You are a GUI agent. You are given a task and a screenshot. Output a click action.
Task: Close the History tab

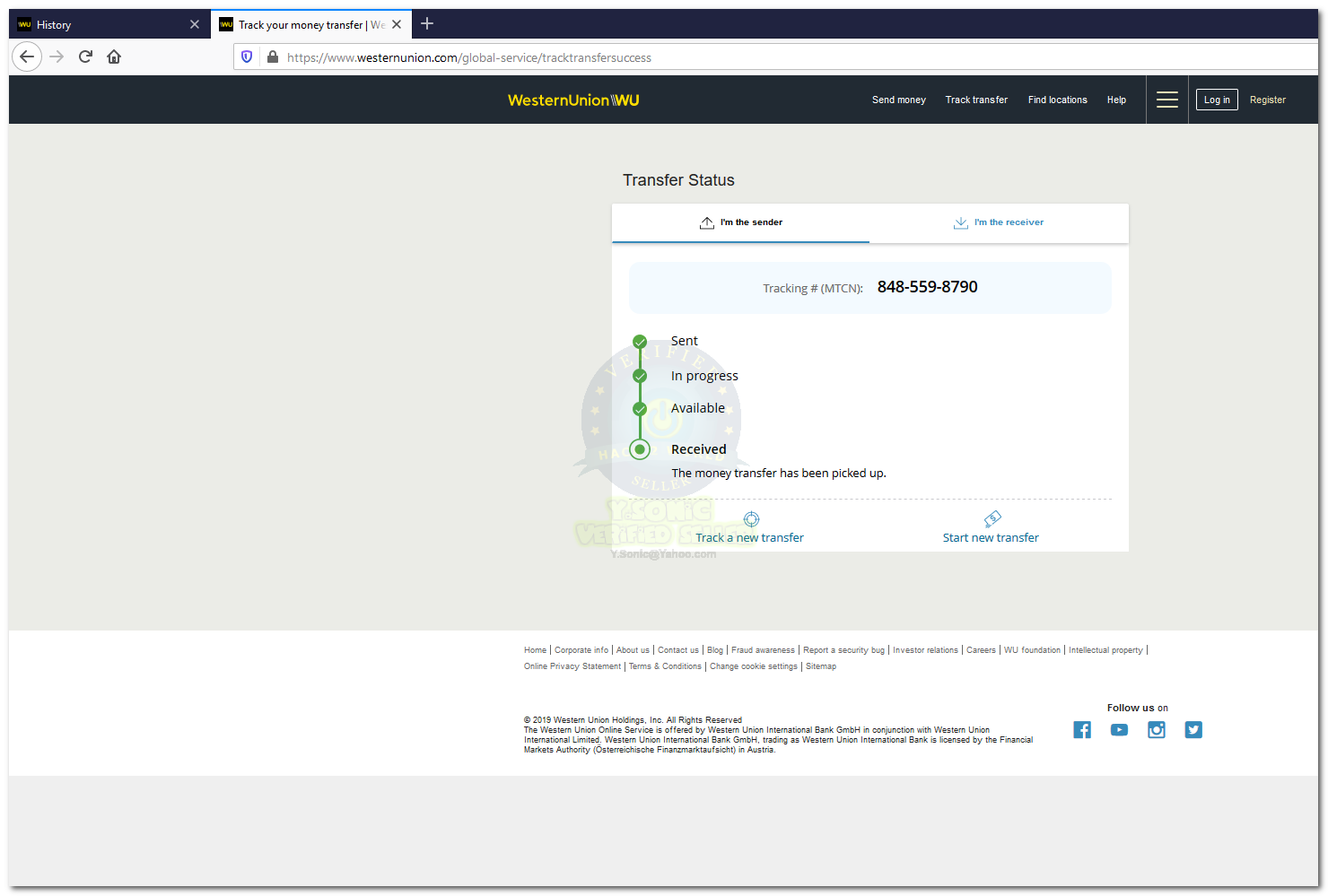click(195, 24)
